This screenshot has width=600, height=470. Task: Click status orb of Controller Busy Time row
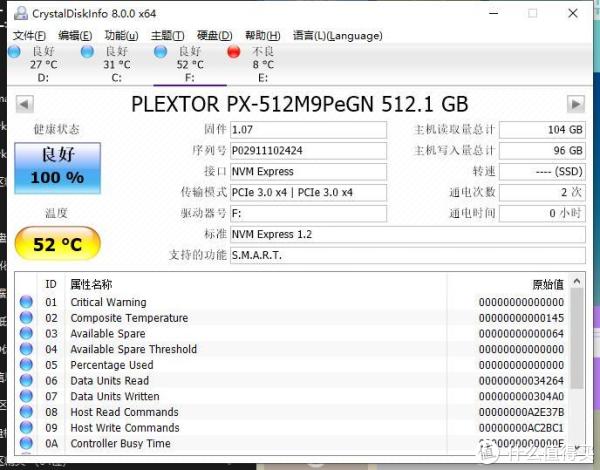pos(26,443)
